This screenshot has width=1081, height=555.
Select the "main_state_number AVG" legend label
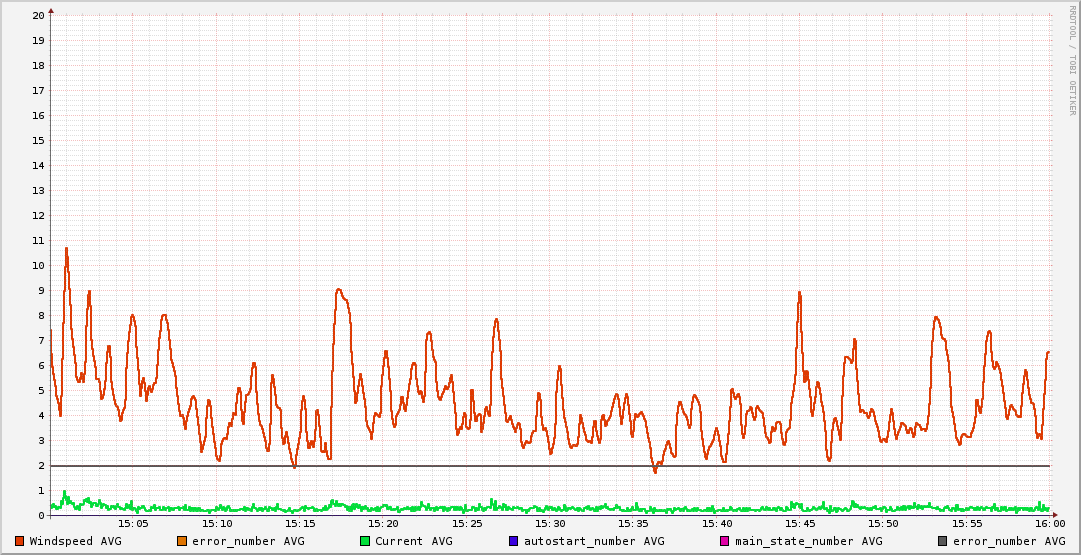pyautogui.click(x=808, y=541)
